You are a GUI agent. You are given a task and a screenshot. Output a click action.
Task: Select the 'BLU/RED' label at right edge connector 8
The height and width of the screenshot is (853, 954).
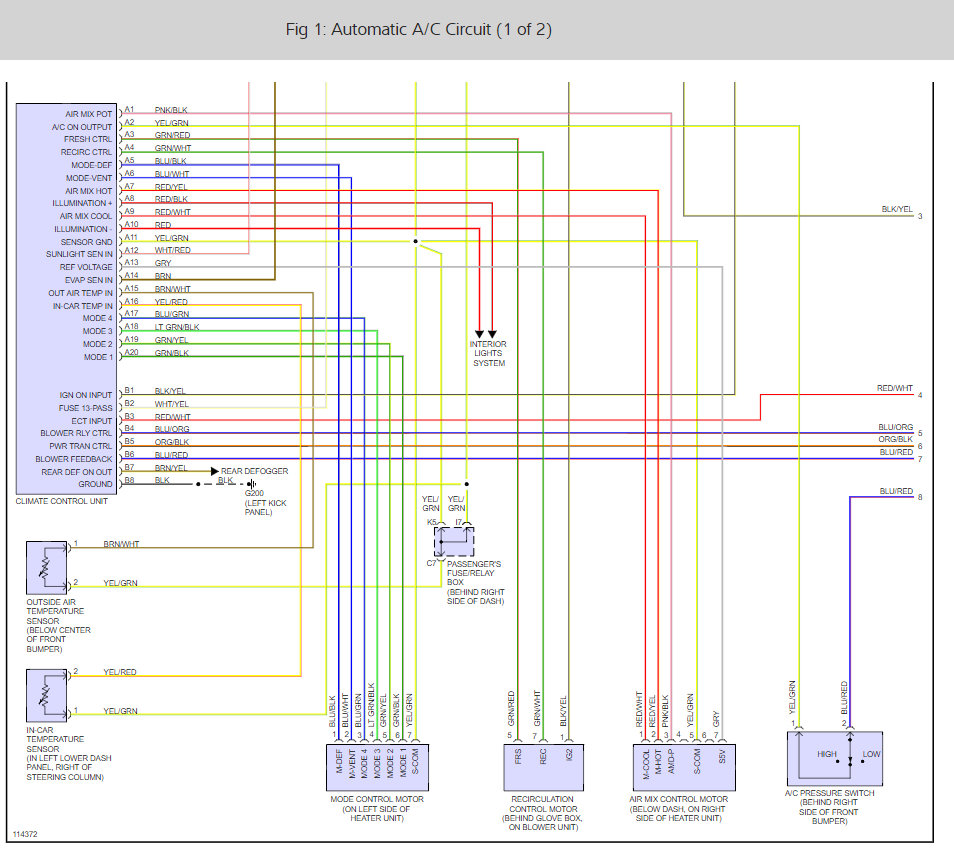[896, 491]
